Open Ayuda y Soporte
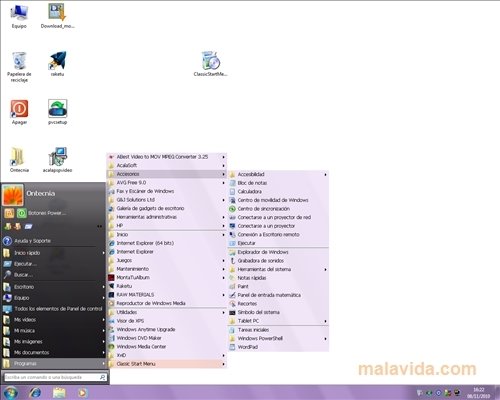This screenshot has width=500, height=400. 54,241
